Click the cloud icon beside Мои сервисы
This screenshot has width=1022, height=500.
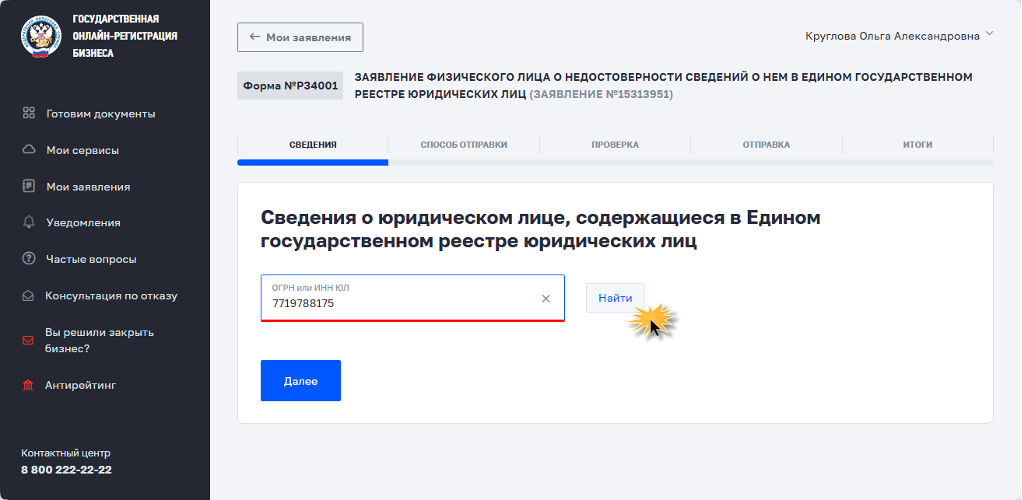coord(28,150)
